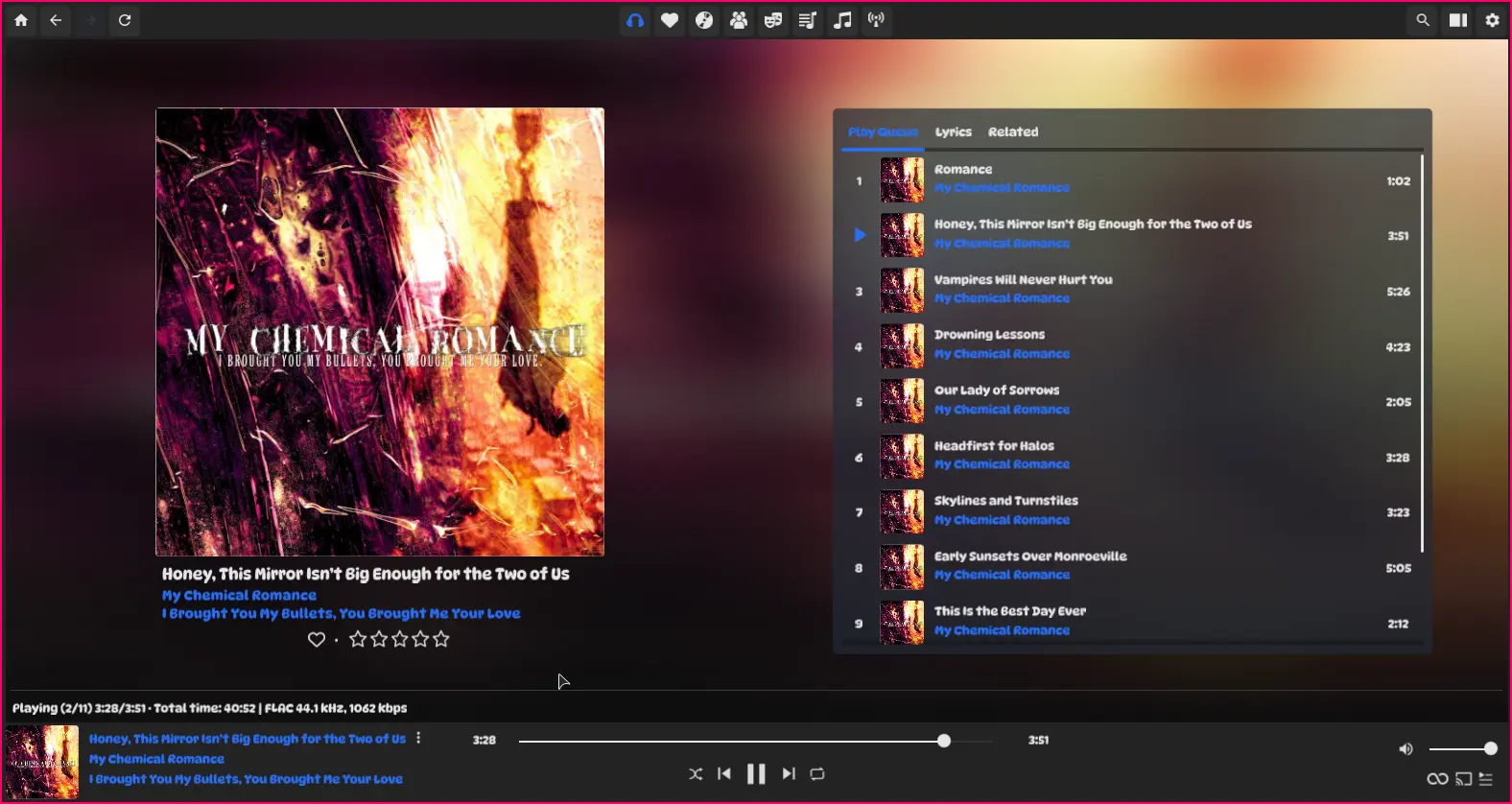Skip to the previous track
Screen dimensions: 1512x804
tap(724, 773)
